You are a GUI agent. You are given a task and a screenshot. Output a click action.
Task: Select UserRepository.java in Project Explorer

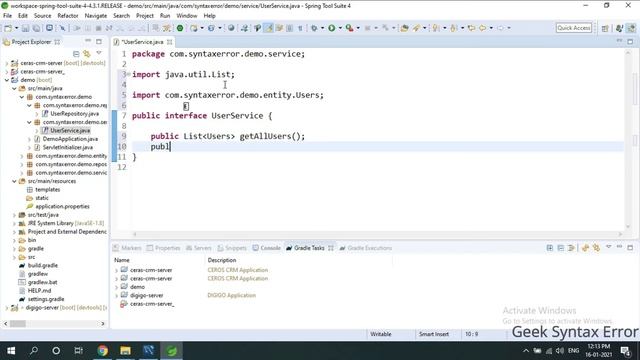point(74,114)
